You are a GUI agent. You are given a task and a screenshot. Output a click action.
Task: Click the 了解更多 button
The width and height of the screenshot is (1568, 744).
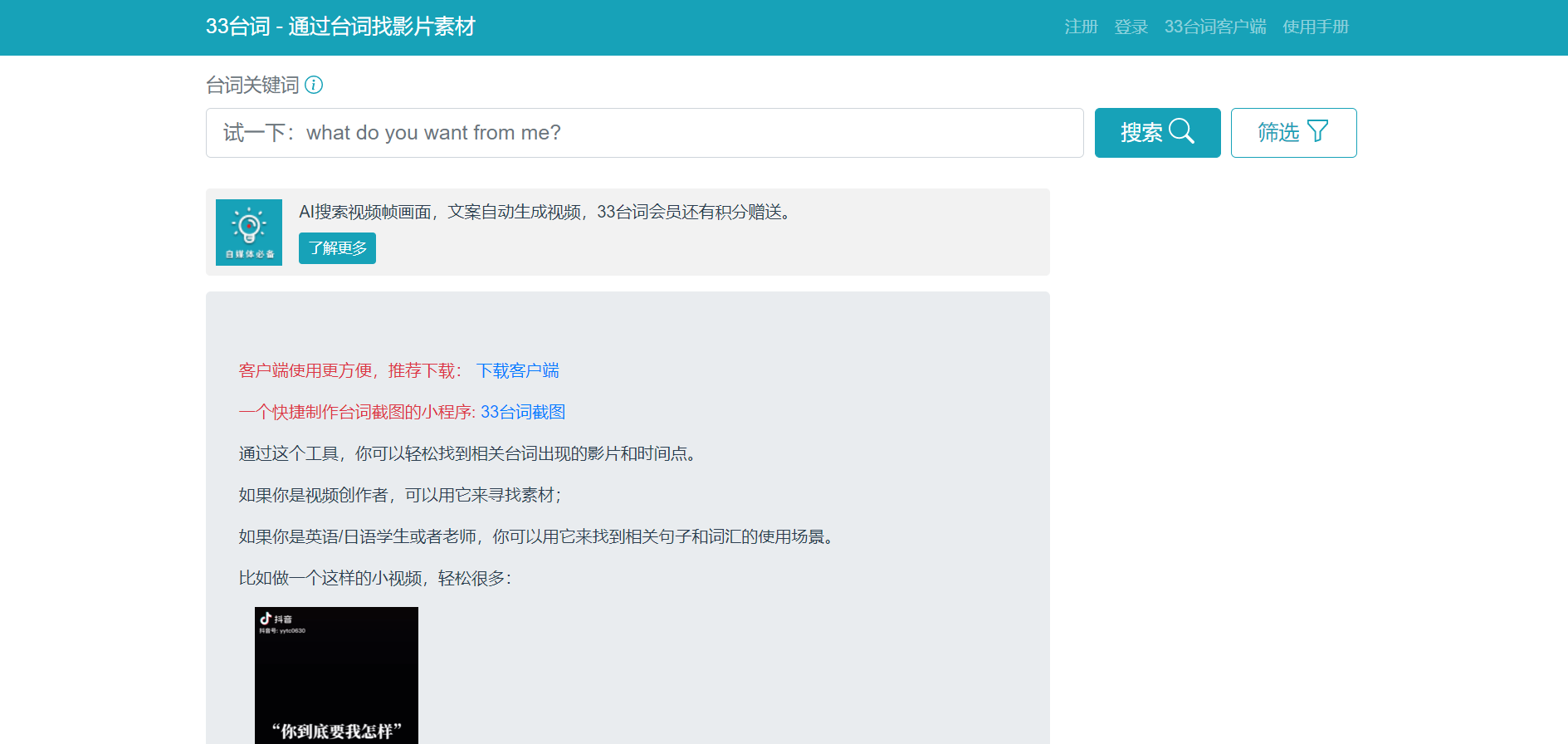coord(337,248)
